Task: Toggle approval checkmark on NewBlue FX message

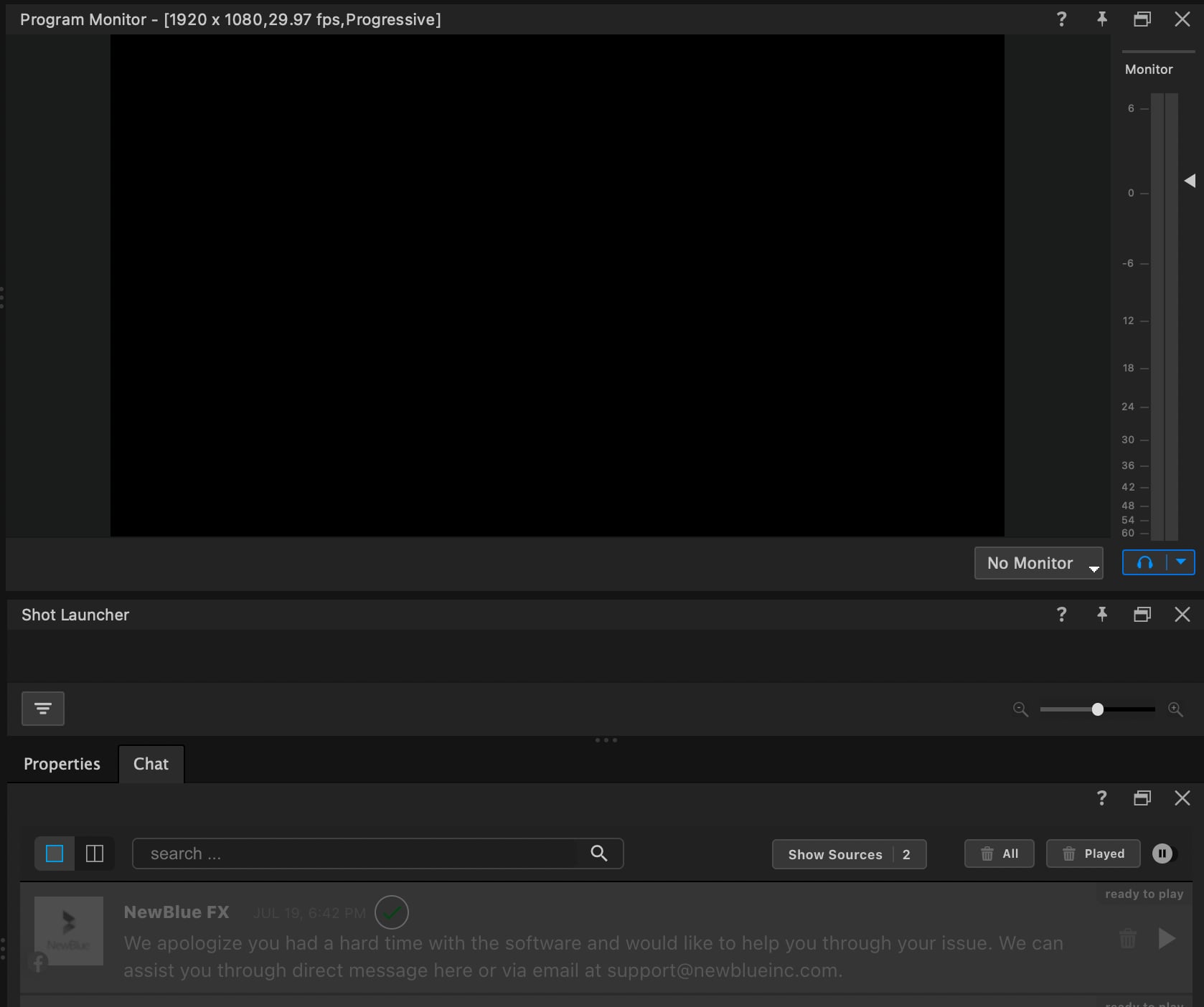Action: click(392, 912)
